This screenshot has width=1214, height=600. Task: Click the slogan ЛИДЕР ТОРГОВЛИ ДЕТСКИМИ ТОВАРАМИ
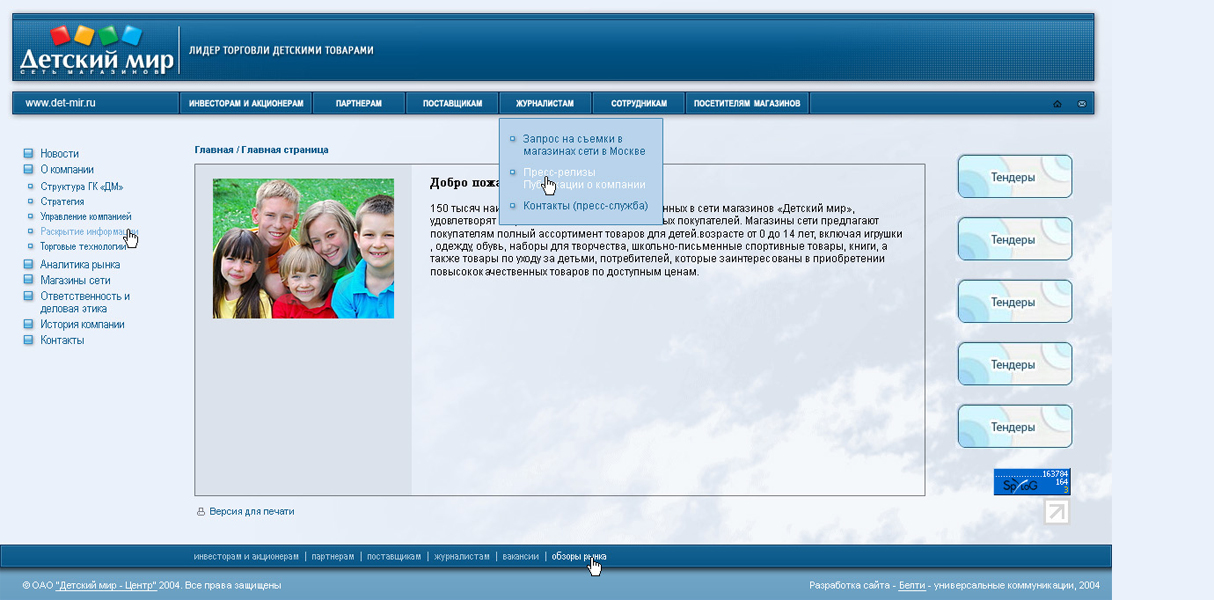281,50
